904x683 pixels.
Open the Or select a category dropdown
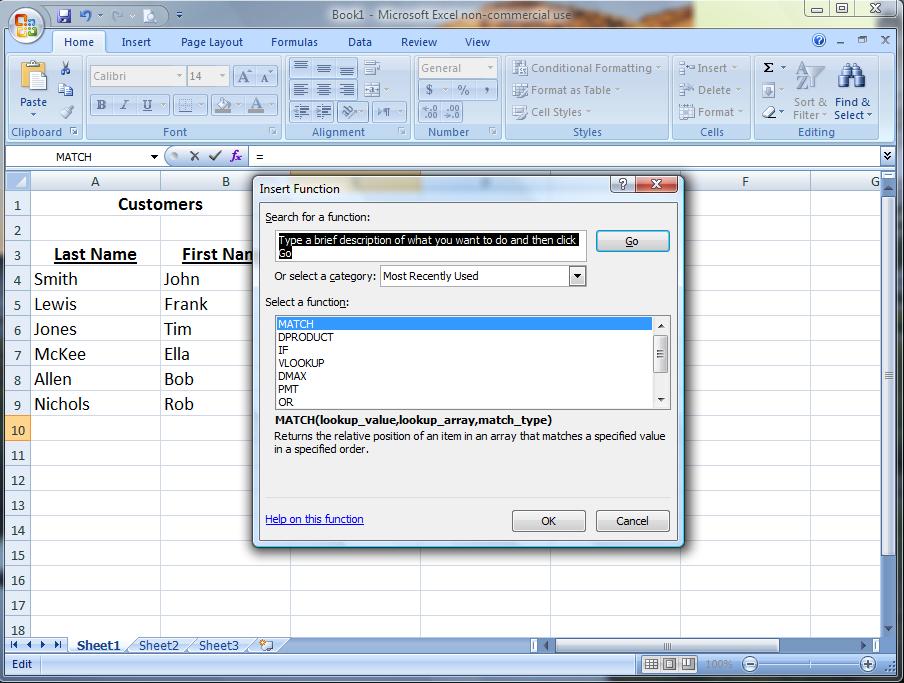tap(577, 276)
